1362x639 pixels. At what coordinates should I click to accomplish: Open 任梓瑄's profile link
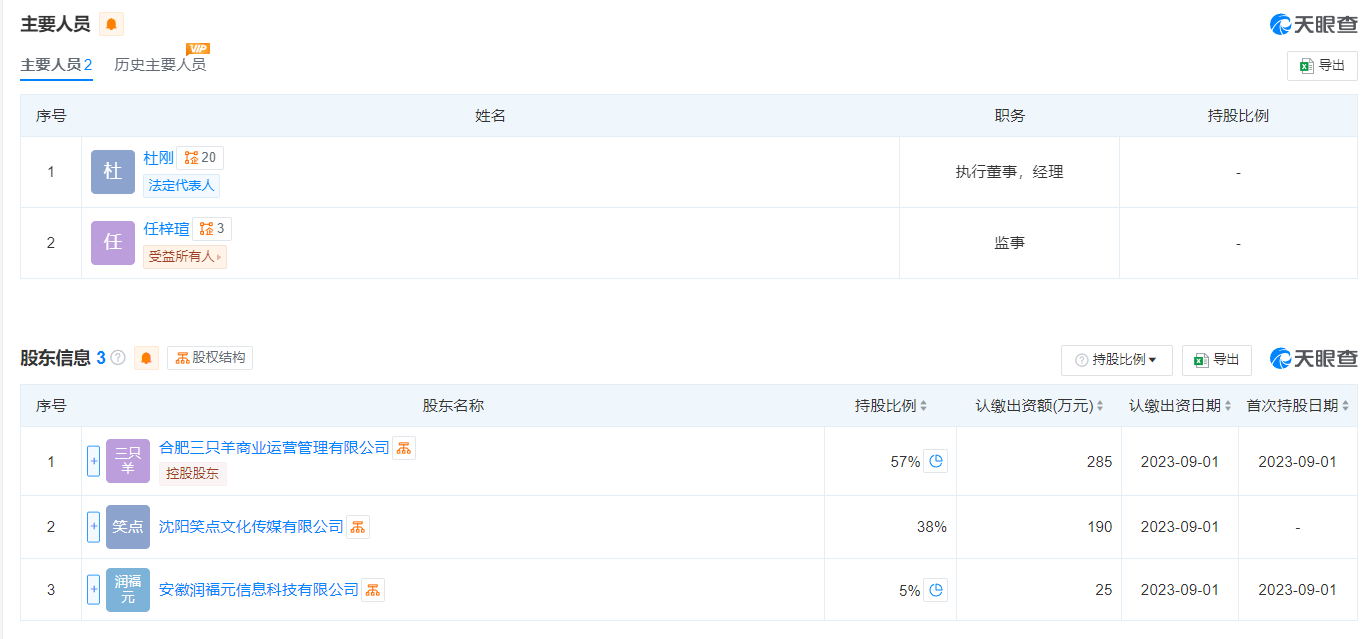[x=166, y=229]
